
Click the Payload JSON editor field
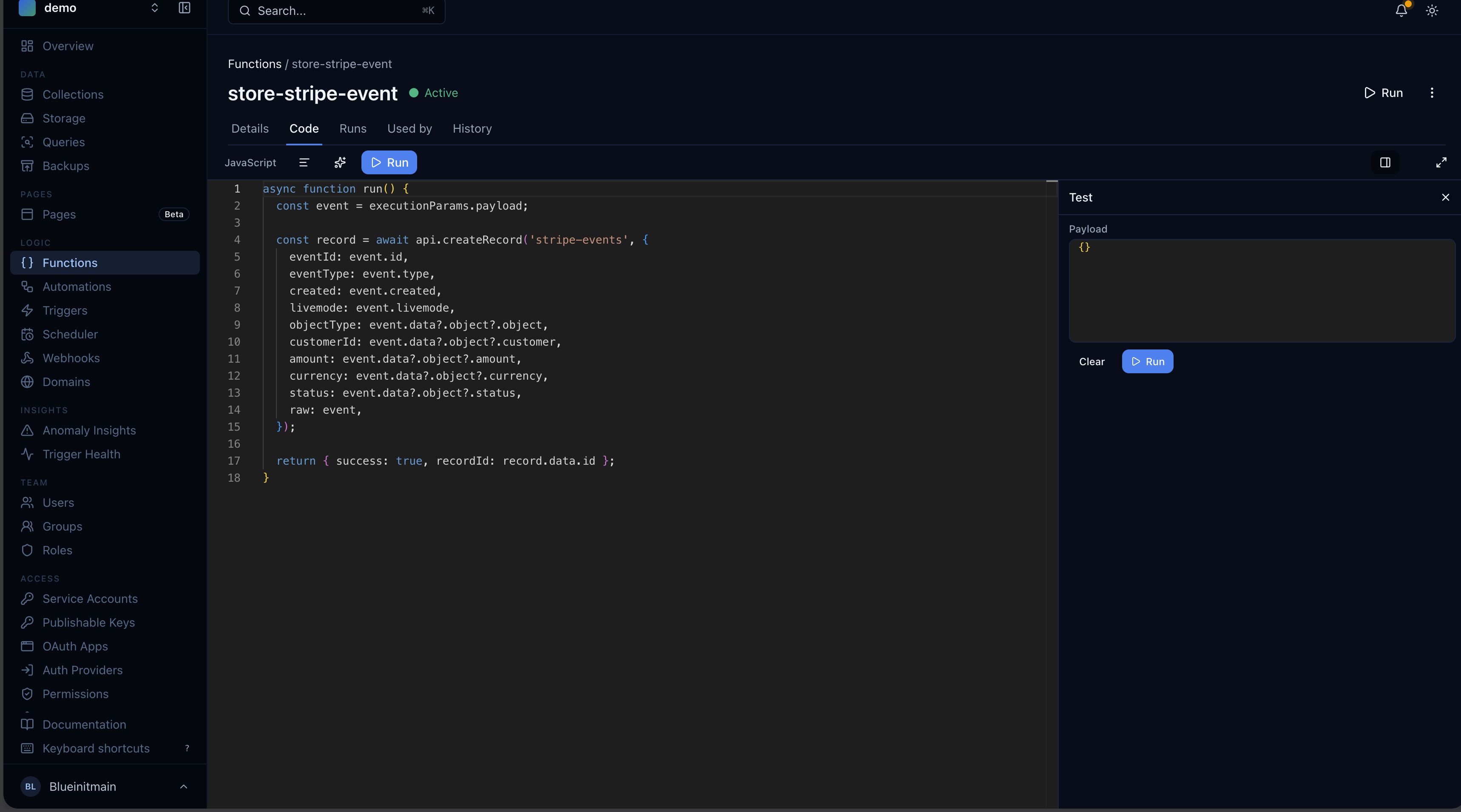1261,290
